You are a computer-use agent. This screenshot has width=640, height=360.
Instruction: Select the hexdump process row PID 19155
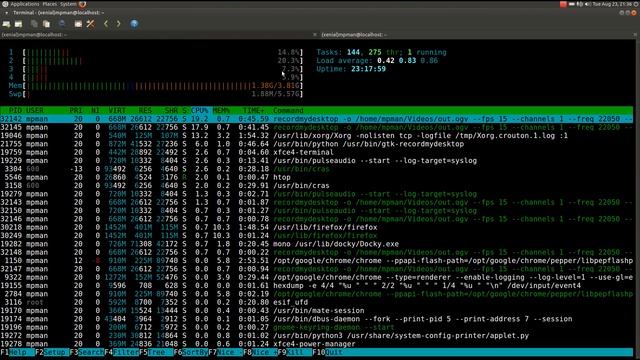point(316,286)
